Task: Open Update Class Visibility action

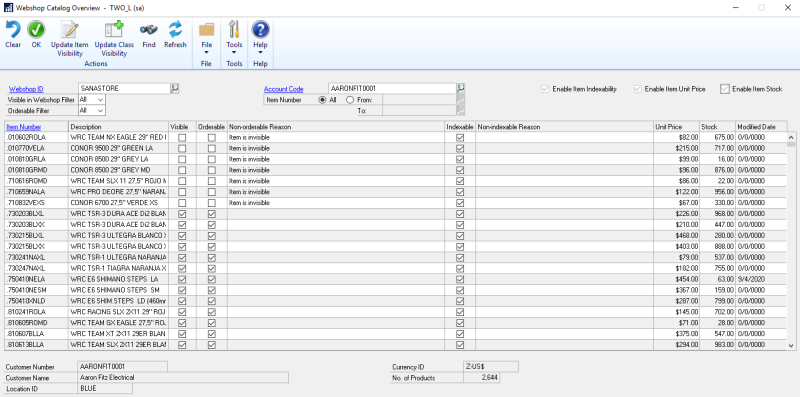Action: coord(114,38)
